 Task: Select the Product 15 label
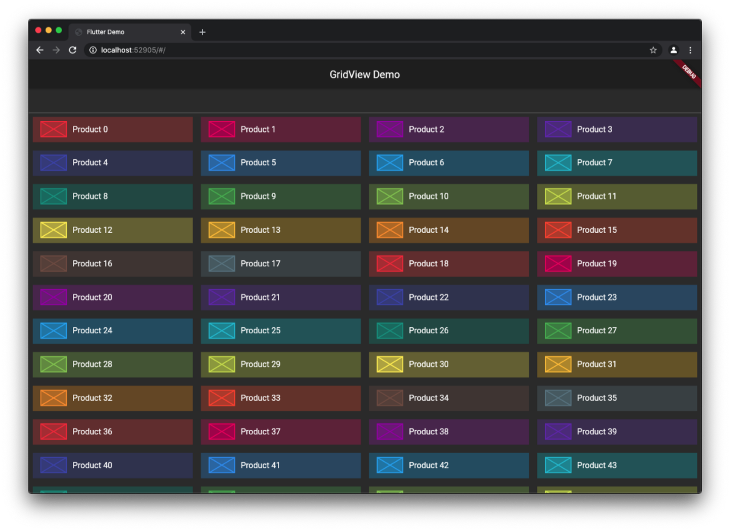[x=597, y=230]
